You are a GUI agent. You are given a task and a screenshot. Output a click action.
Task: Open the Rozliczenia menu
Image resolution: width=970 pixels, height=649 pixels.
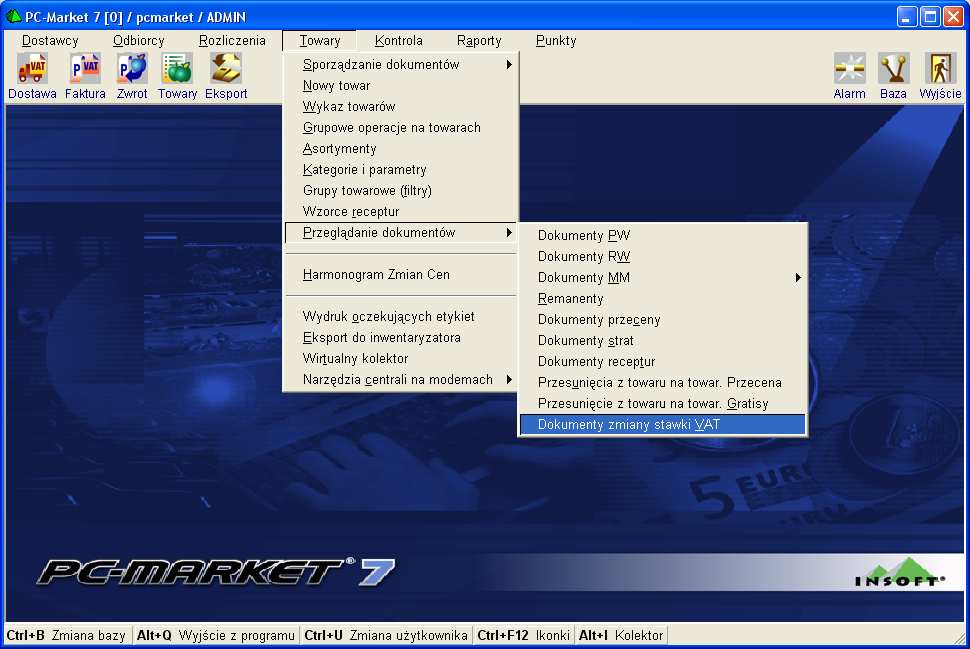(x=232, y=41)
